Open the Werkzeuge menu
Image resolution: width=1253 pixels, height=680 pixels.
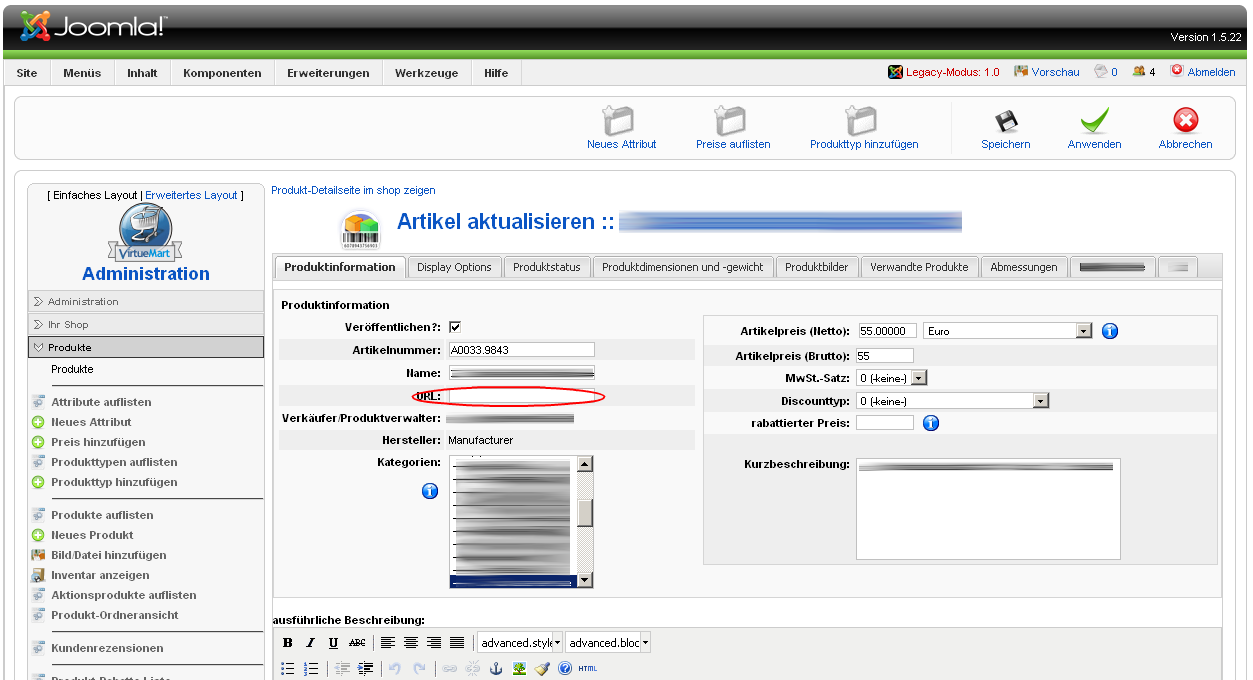pos(426,73)
